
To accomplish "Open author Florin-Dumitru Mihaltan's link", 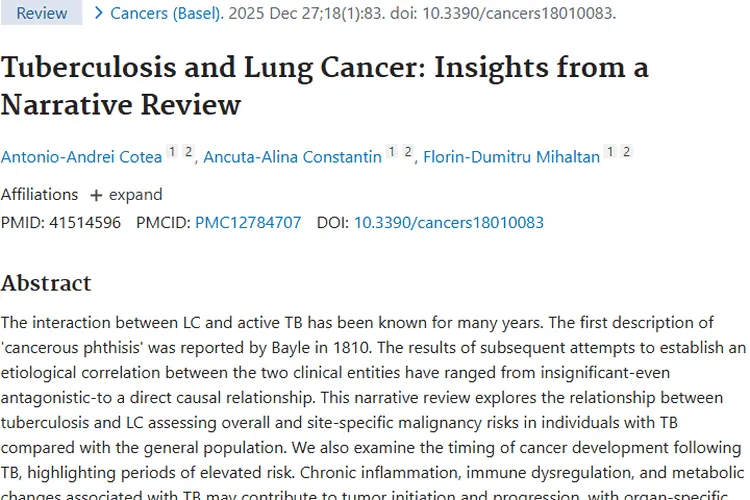I will coord(511,157).
